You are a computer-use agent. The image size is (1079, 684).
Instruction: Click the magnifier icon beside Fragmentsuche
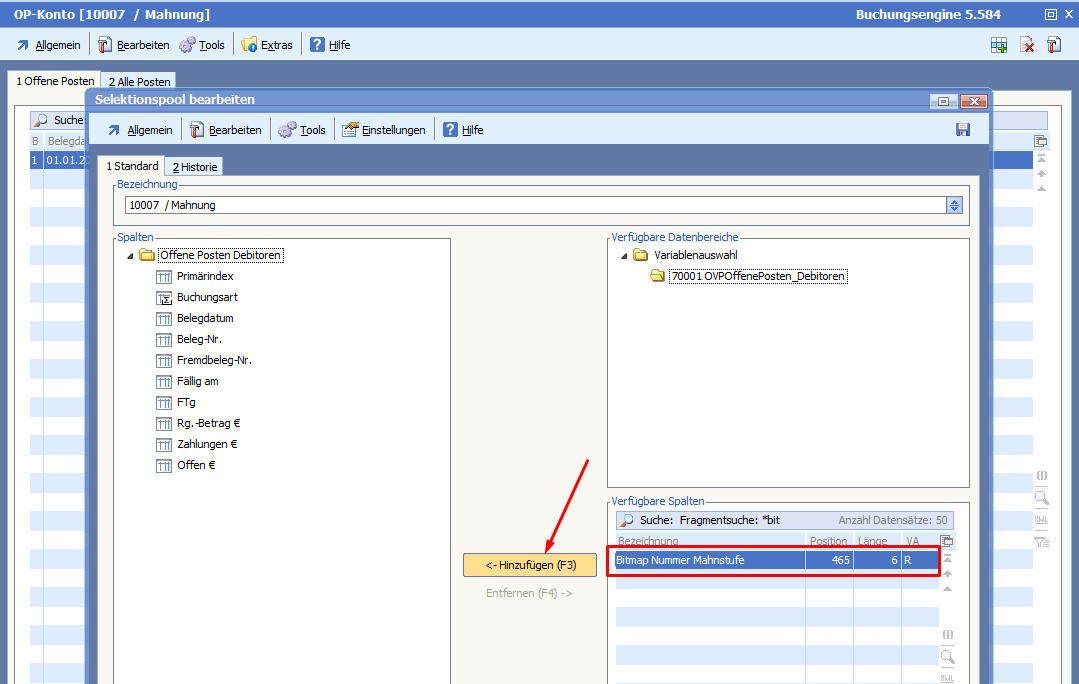(x=628, y=521)
